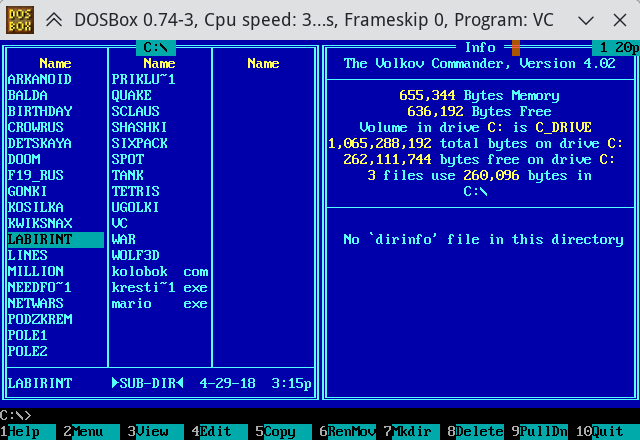640x440 pixels.
Task: Click the first Name column header
Action: [56, 63]
